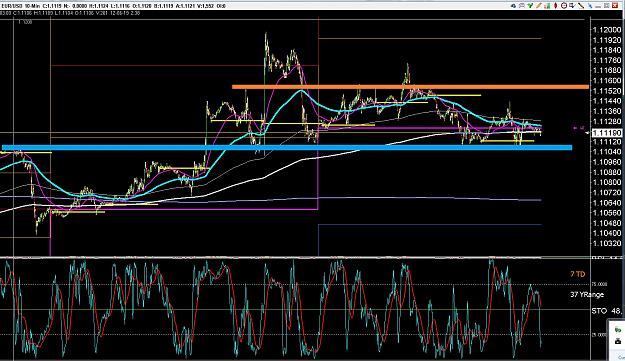Click the highlighted current price label 1.11180
This screenshot has height=361, width=625.
(607, 133)
